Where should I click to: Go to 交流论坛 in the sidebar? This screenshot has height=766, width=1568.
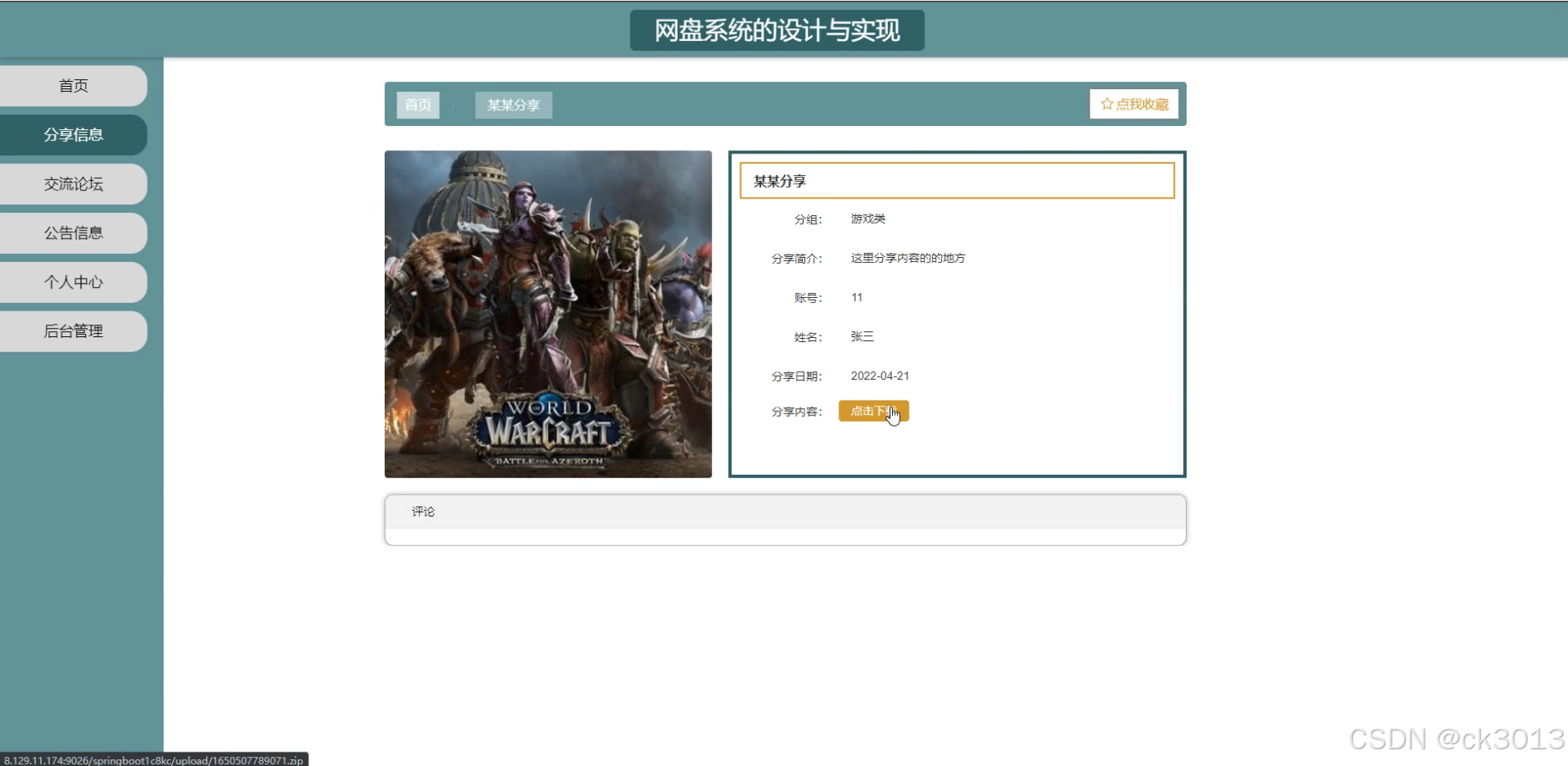click(73, 184)
